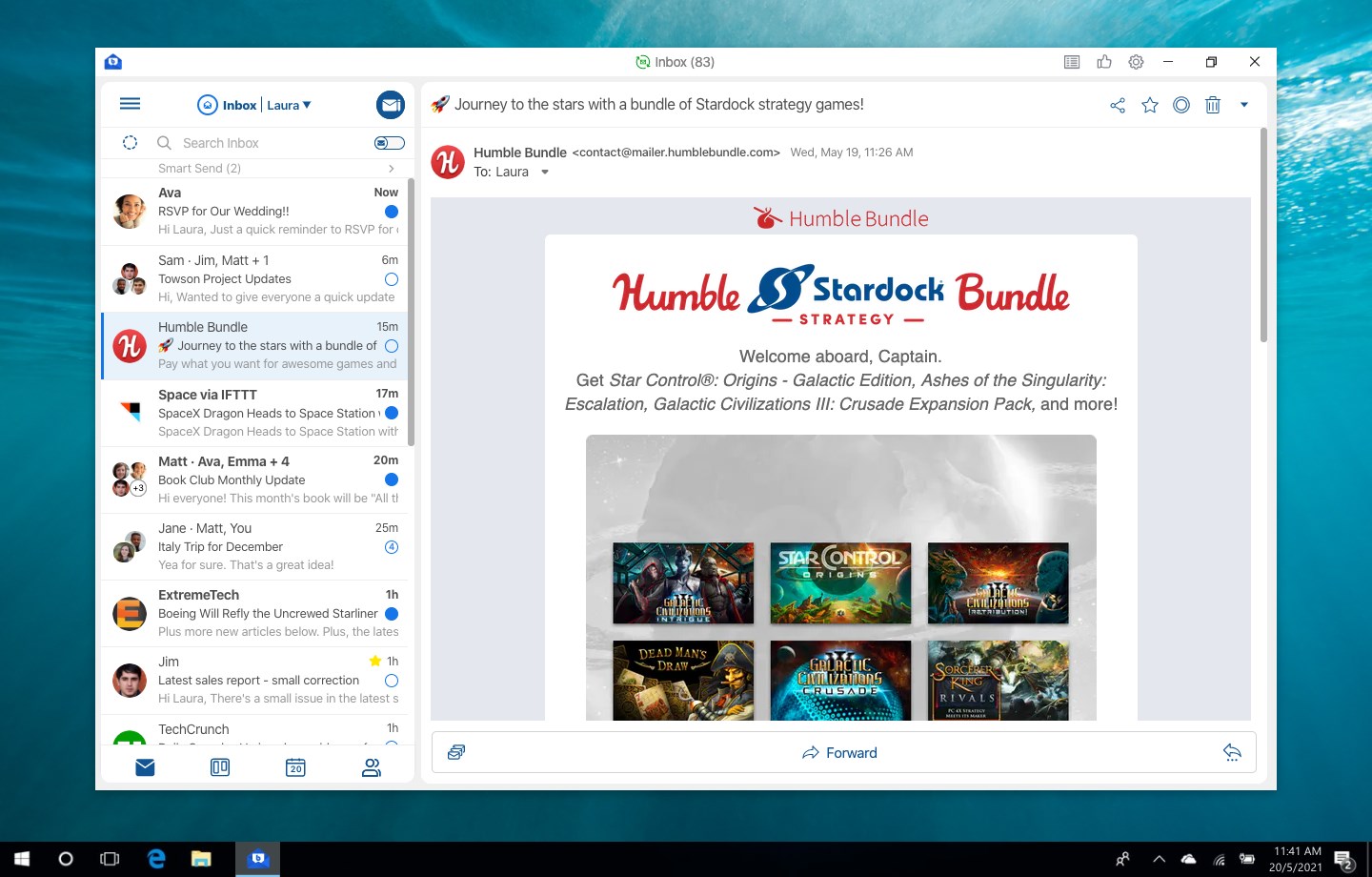Open notification center in system tray

(1345, 860)
